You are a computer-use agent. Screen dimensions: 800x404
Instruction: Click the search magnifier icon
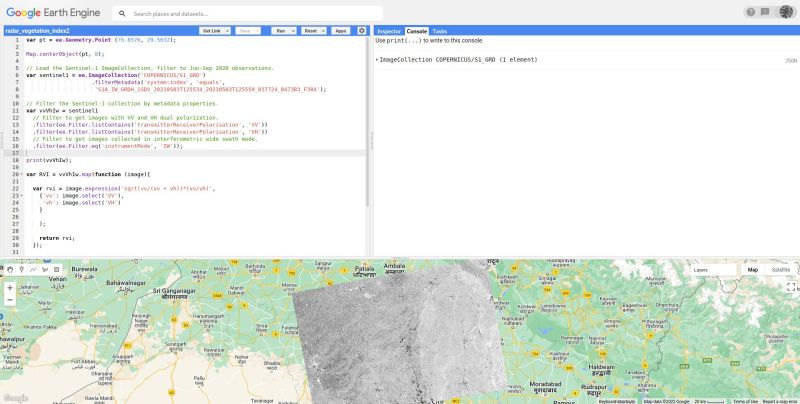[x=122, y=14]
